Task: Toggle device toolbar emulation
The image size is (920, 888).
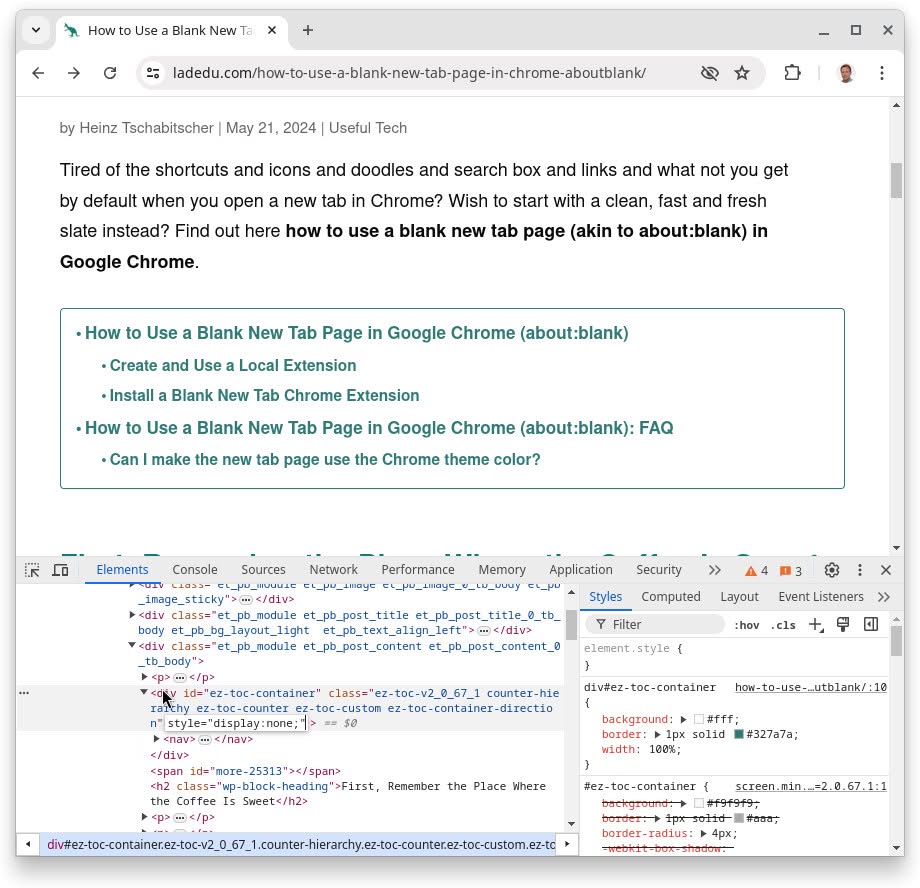Action: 60,570
